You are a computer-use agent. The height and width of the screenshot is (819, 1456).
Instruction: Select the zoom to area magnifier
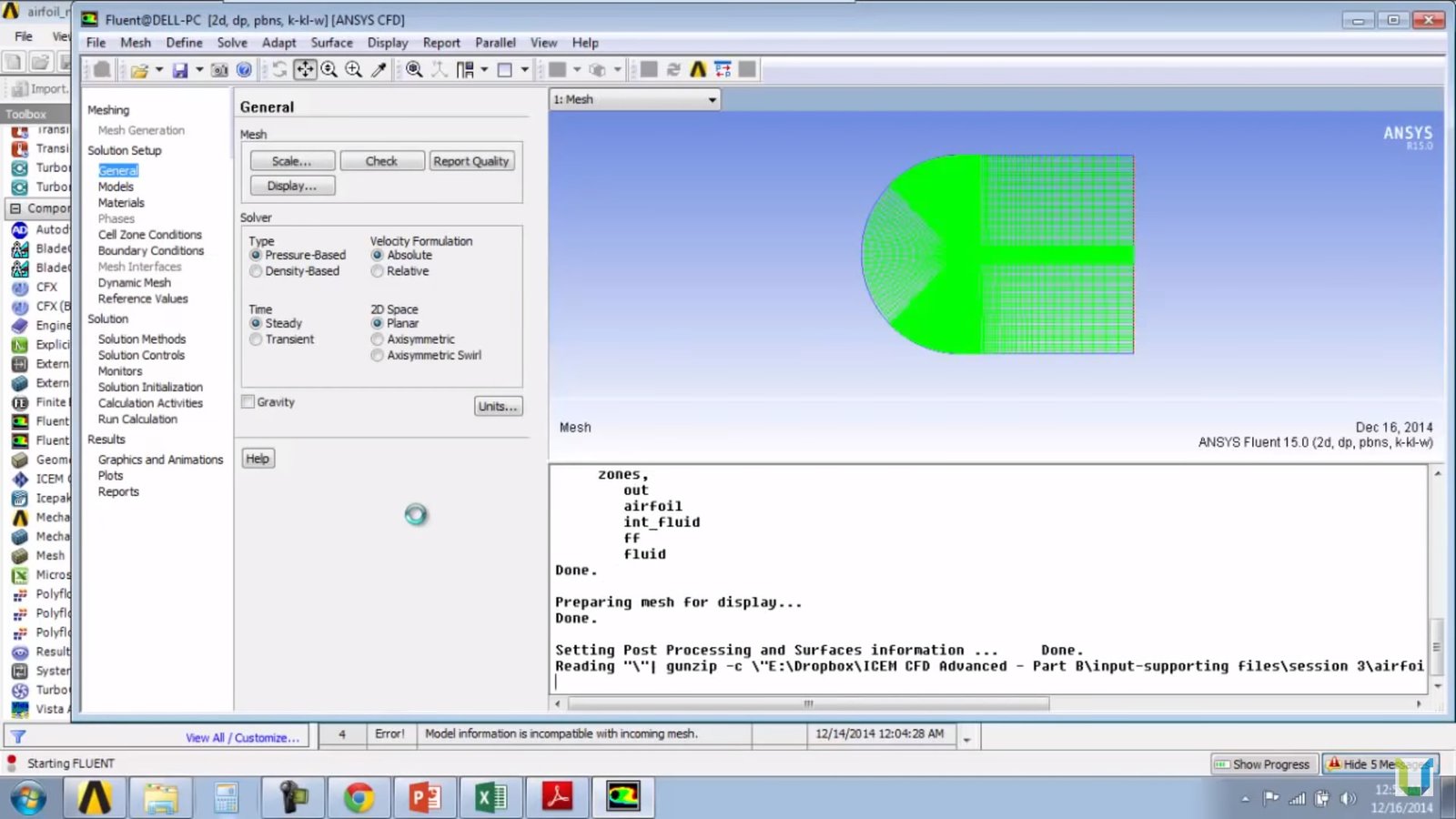354,70
